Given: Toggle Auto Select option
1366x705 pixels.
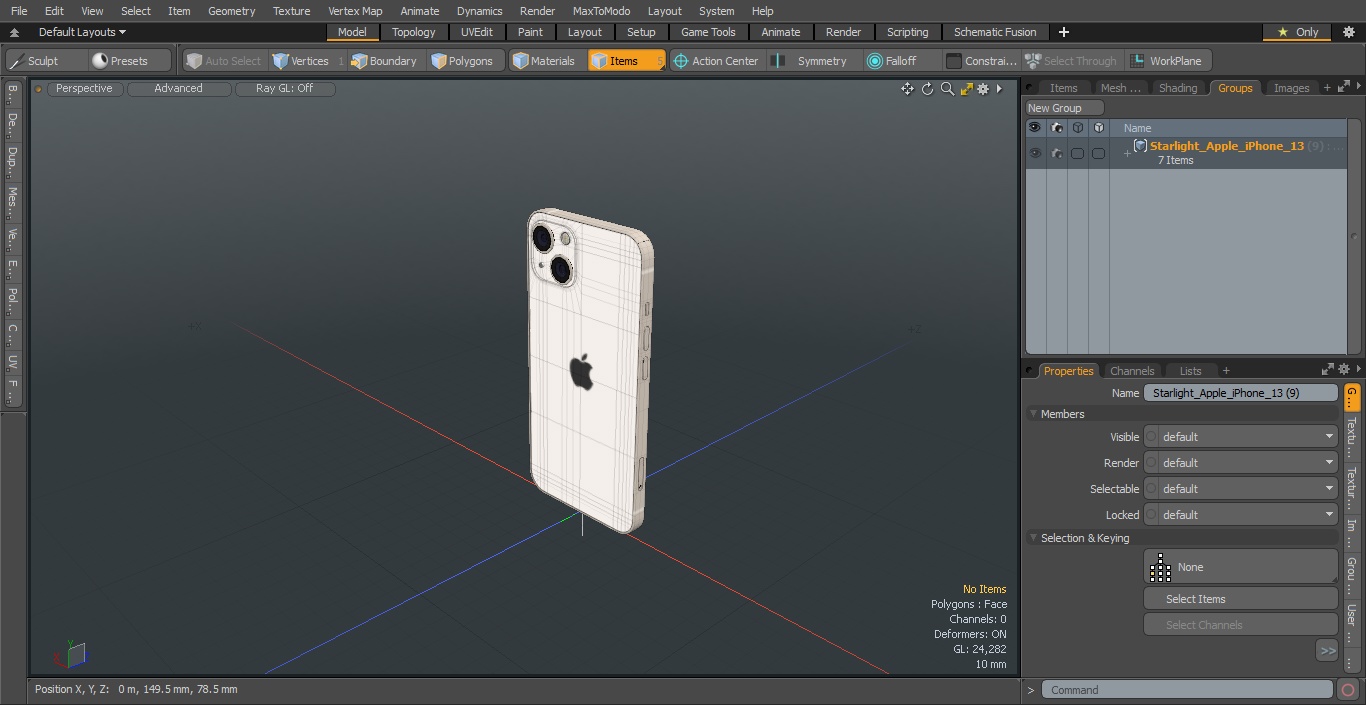Looking at the screenshot, I should pyautogui.click(x=223, y=61).
